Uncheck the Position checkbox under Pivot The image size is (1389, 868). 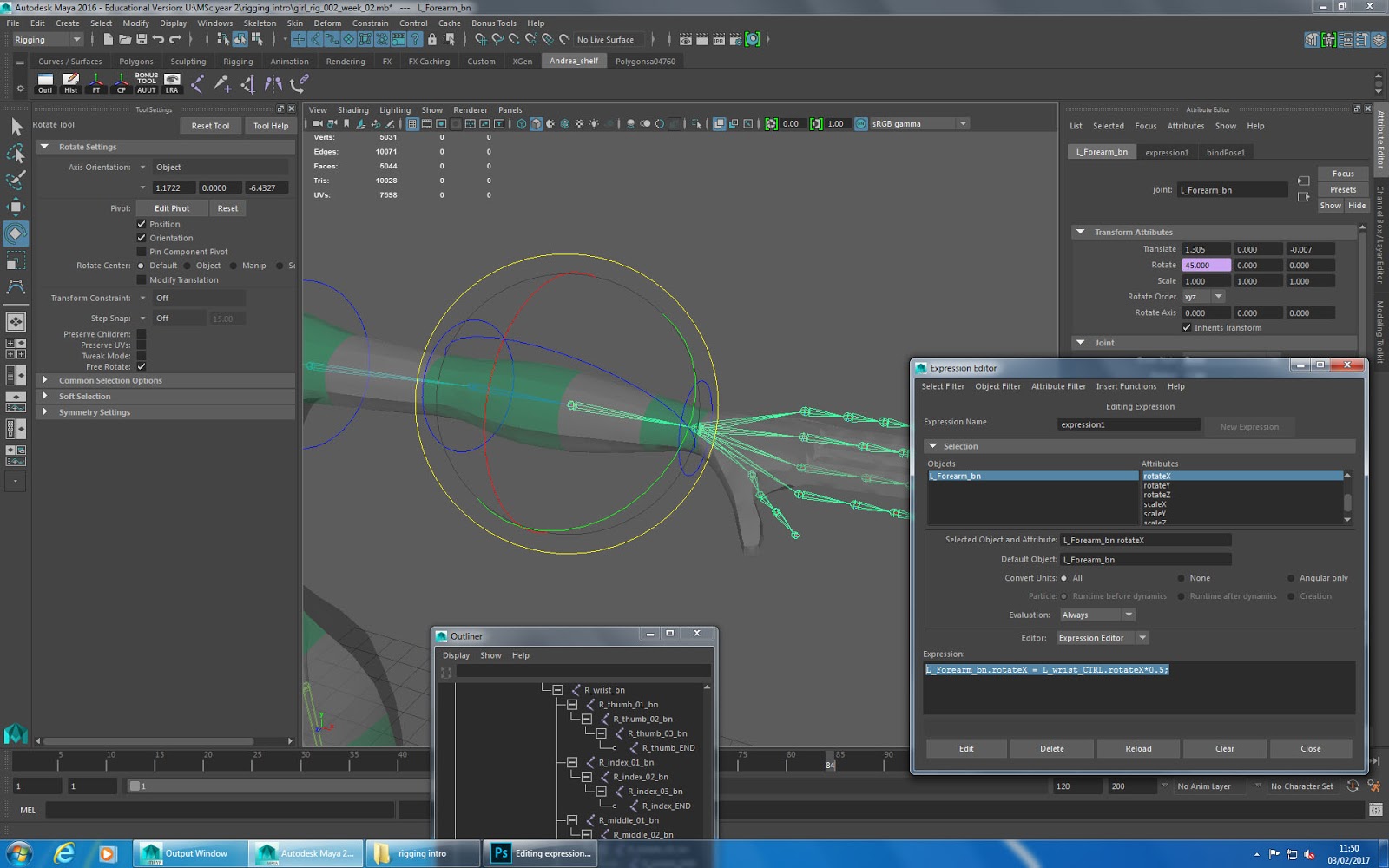click(142, 224)
